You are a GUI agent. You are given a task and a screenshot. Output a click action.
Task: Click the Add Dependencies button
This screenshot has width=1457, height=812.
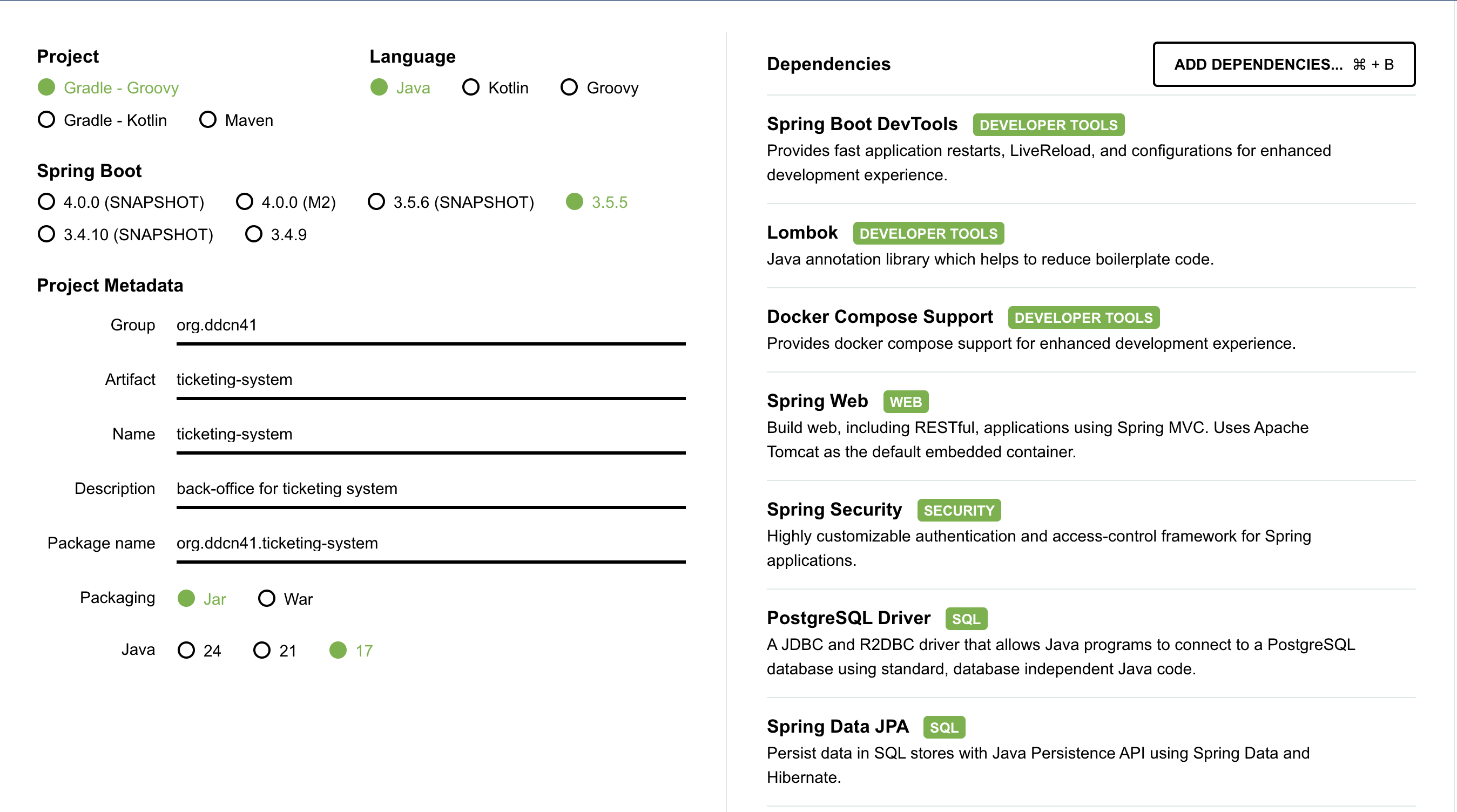pyautogui.click(x=1283, y=64)
